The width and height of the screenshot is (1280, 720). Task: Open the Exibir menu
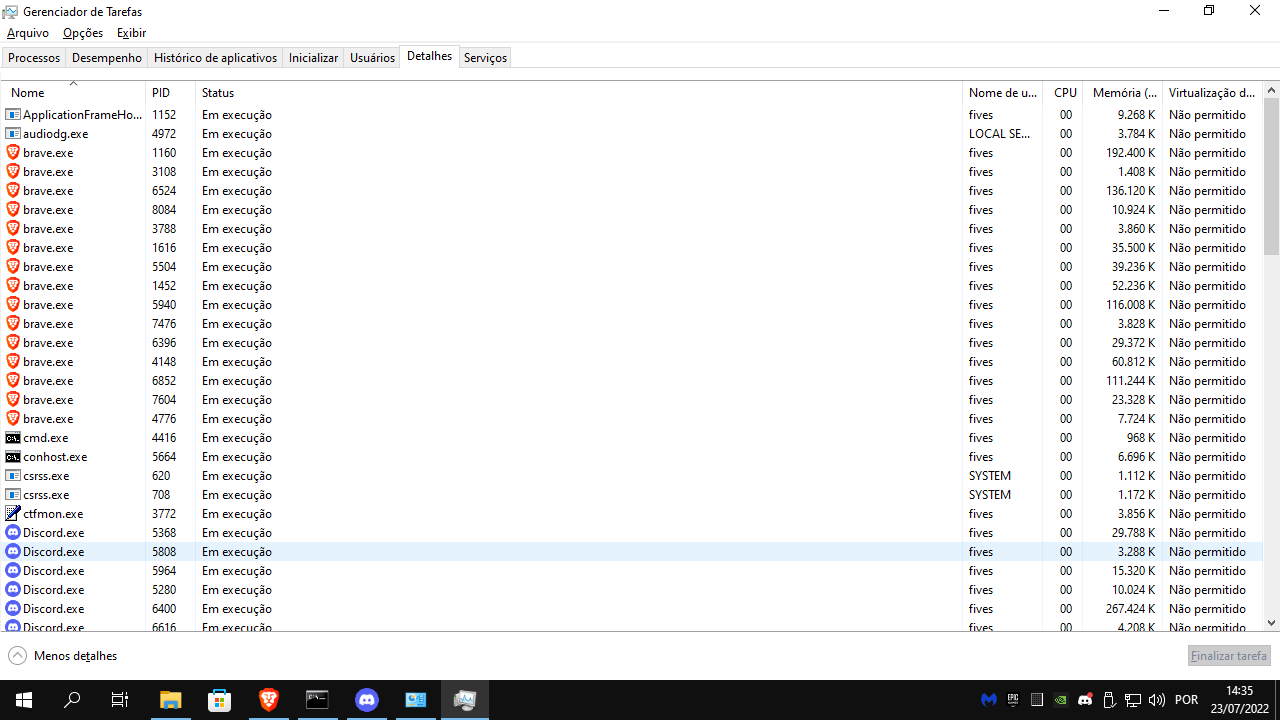[131, 33]
